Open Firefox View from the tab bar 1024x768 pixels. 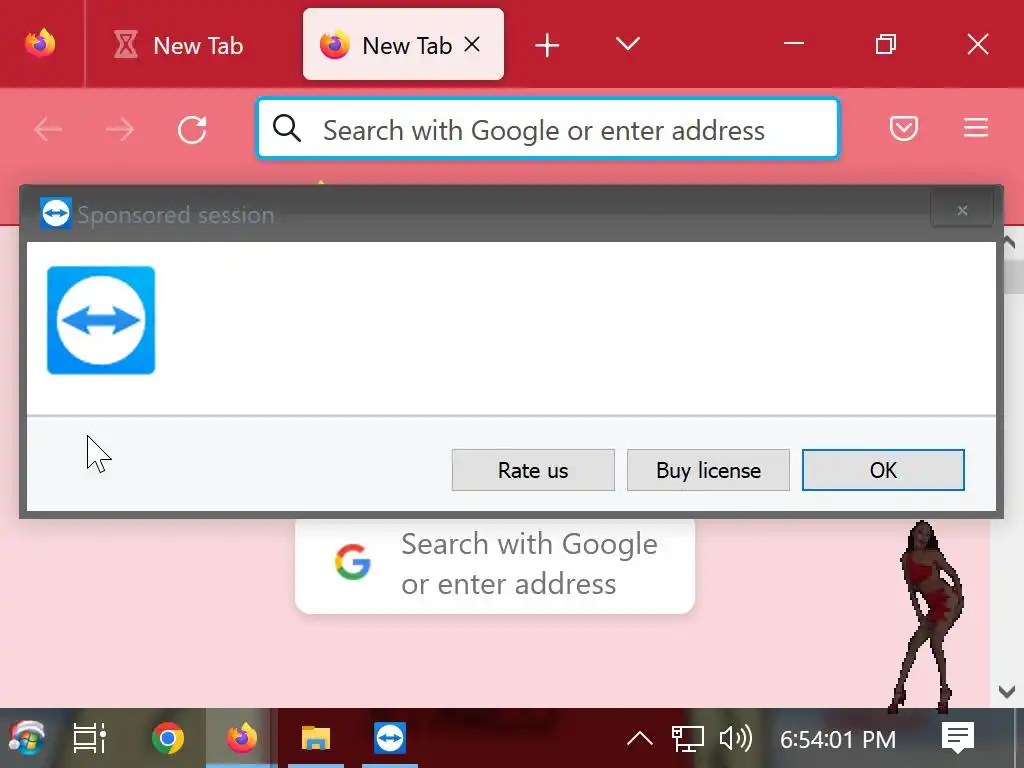[x=40, y=44]
